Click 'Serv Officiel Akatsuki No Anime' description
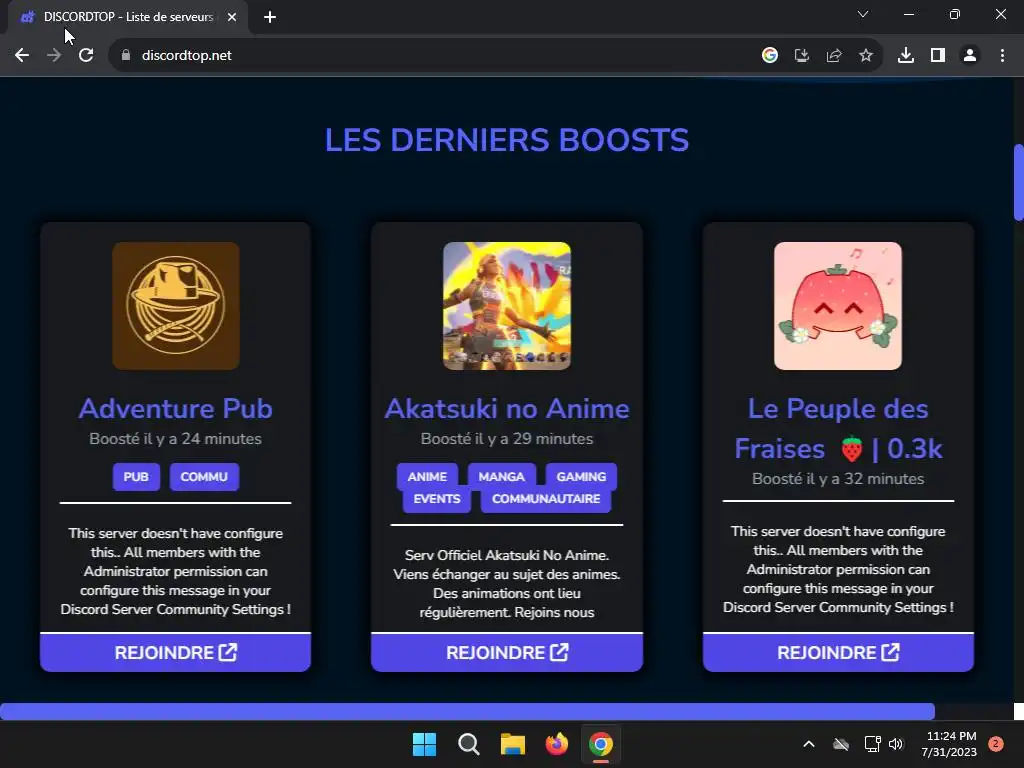Image resolution: width=1024 pixels, height=768 pixels. pos(507,584)
